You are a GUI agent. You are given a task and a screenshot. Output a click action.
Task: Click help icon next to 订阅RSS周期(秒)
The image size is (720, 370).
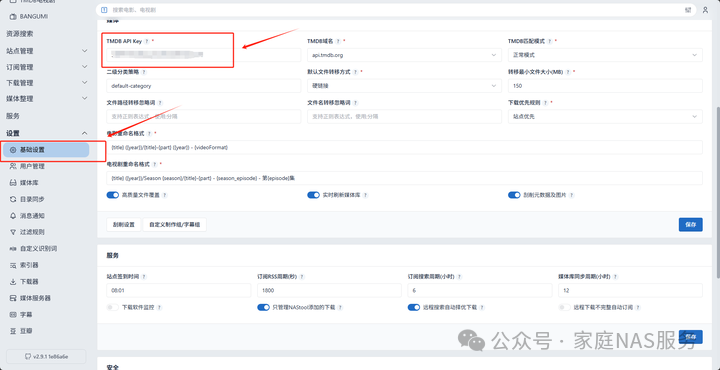click(x=302, y=277)
